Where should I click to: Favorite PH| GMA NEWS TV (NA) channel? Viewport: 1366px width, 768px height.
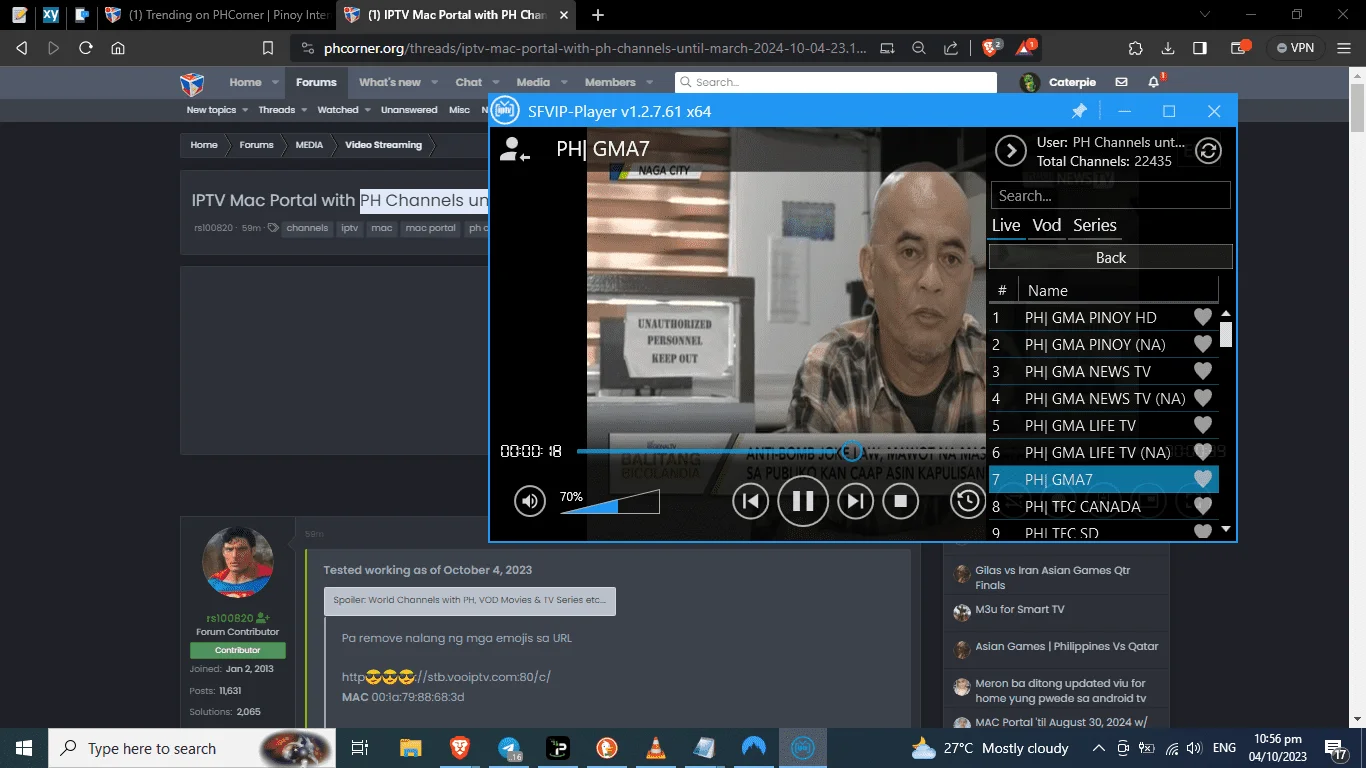click(1203, 398)
